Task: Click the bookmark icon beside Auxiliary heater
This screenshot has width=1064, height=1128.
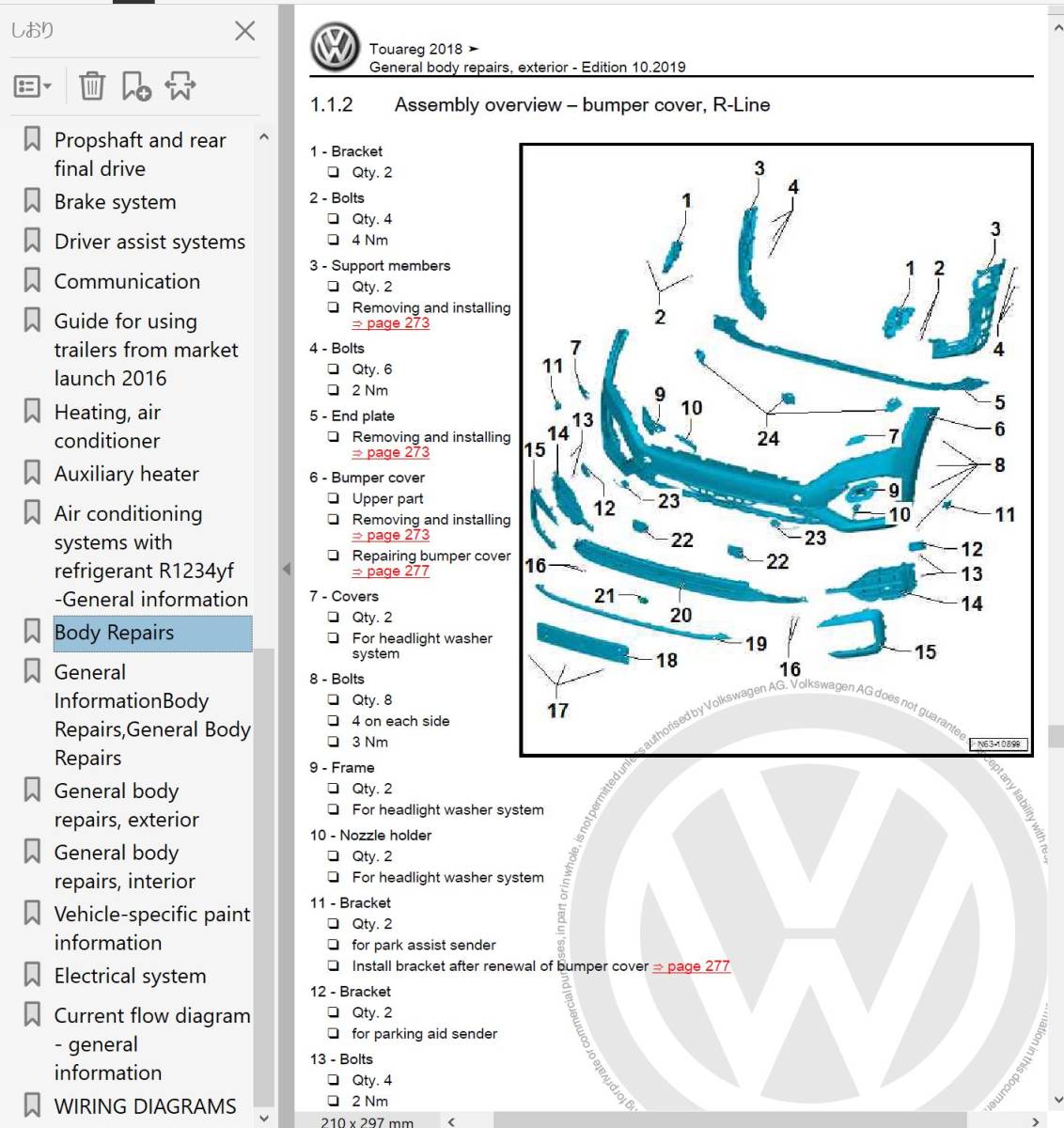Action: [32, 473]
